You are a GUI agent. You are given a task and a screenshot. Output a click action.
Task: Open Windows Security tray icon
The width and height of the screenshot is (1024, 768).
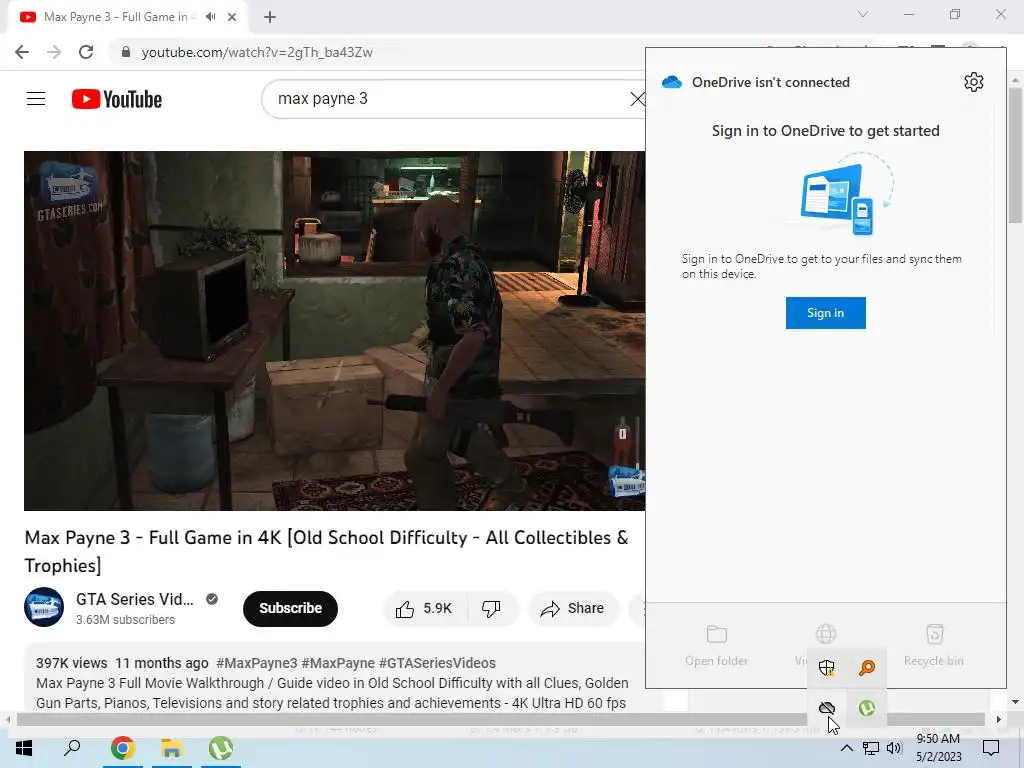[827, 667]
